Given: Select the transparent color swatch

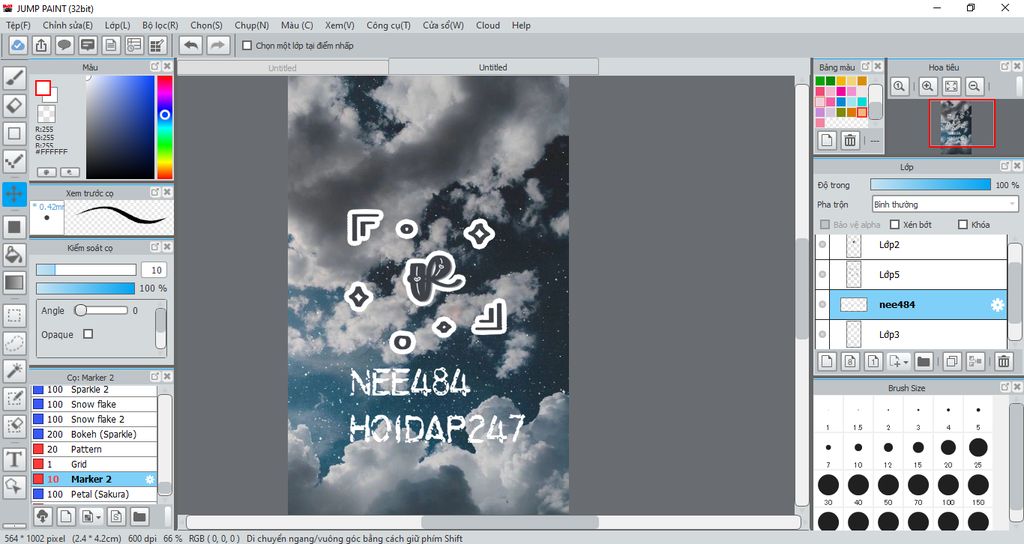Looking at the screenshot, I should pos(46,114).
